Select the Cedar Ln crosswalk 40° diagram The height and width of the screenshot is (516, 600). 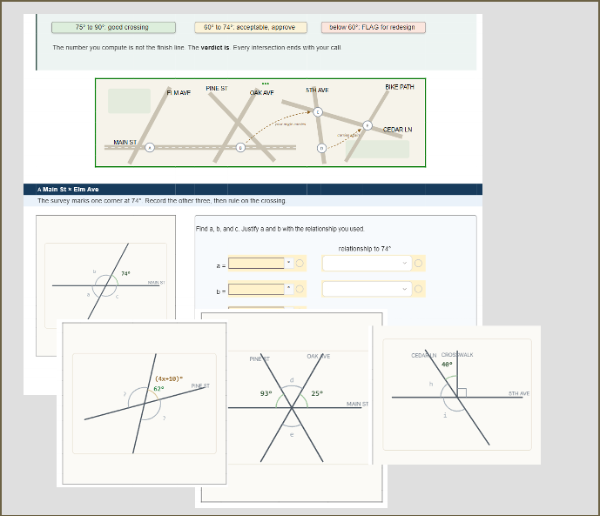tap(457, 395)
